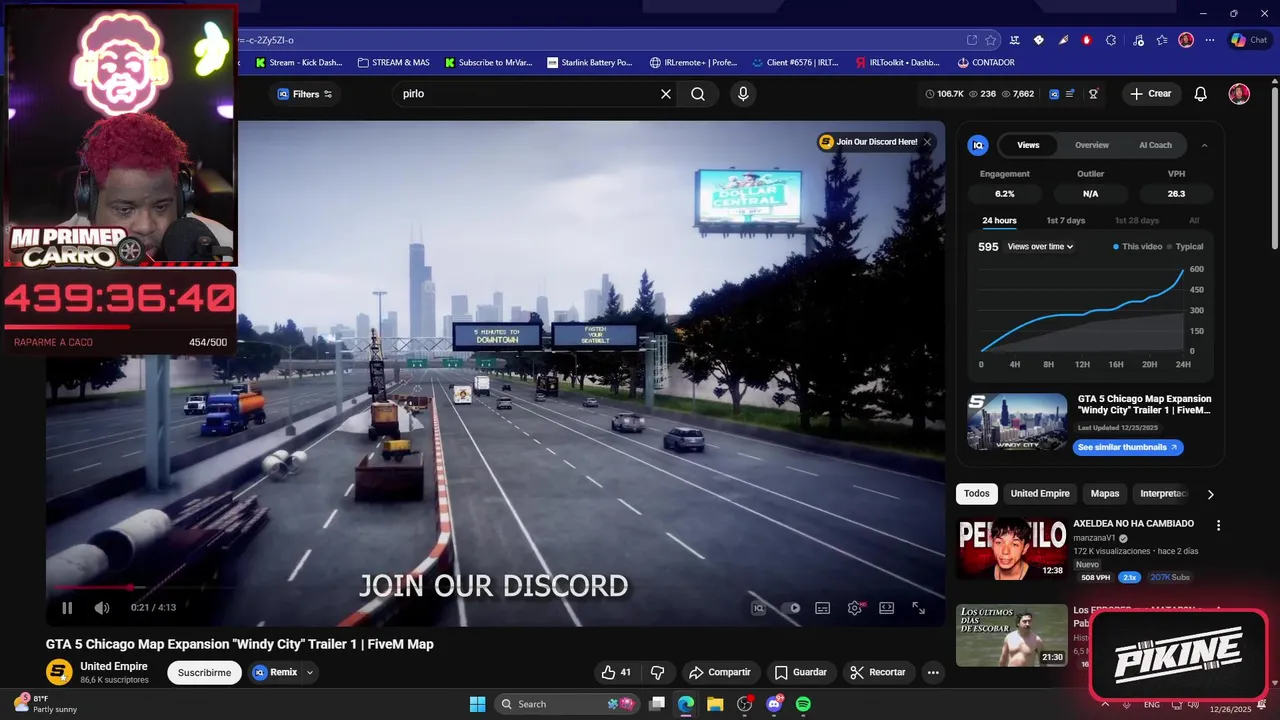This screenshot has height=720, width=1280.
Task: Toggle the This video chart legend
Action: (1137, 247)
